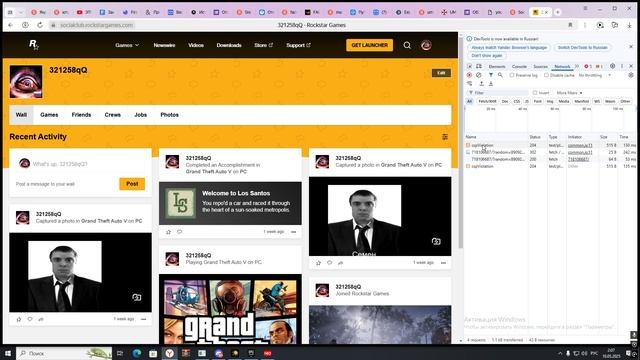
Task: Open the search magnifier in site header
Action: 407,45
